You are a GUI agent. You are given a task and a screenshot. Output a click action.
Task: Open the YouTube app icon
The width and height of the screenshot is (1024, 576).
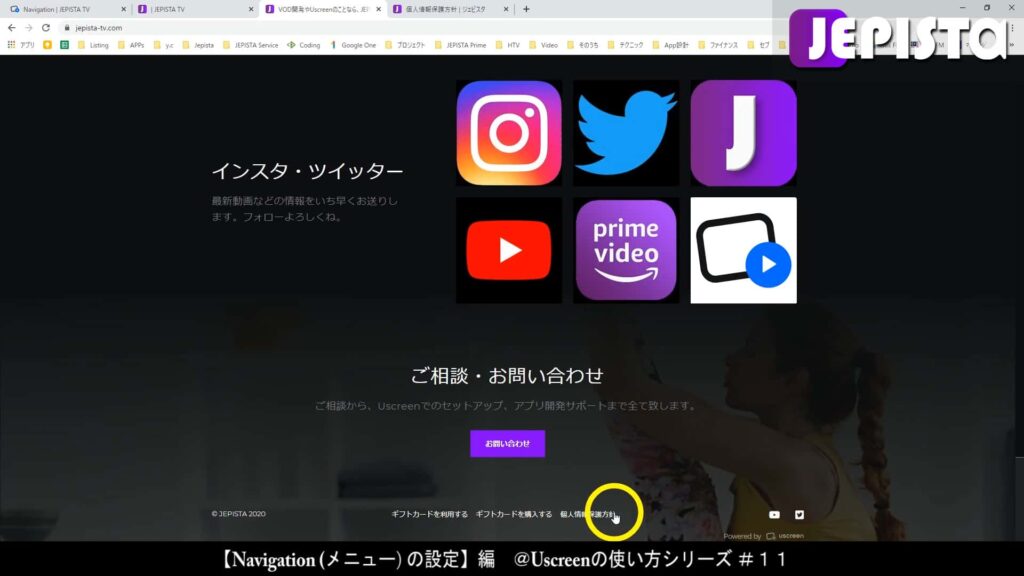tap(508, 248)
